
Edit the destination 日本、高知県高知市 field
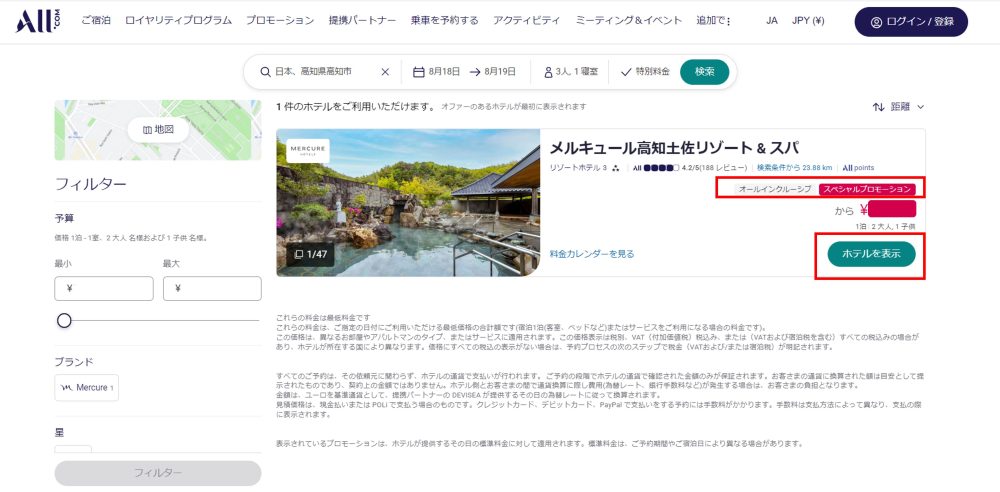(x=313, y=72)
